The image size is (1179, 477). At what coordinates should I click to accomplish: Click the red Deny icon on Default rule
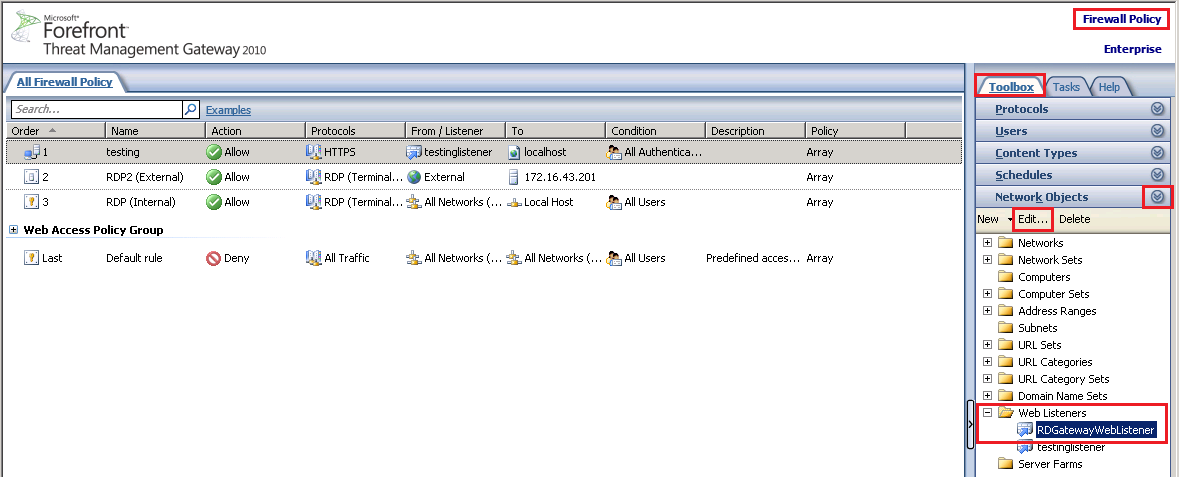click(x=213, y=258)
